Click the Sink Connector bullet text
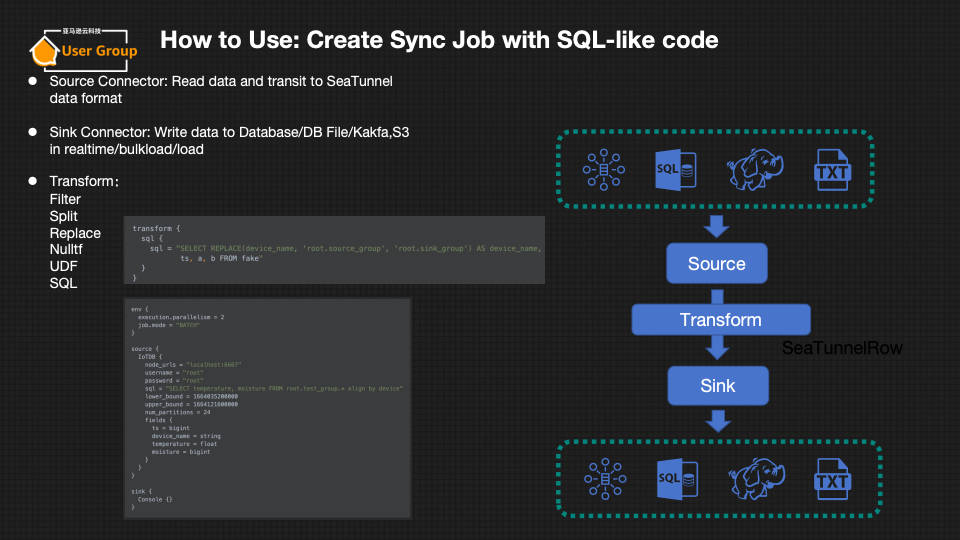 229,140
